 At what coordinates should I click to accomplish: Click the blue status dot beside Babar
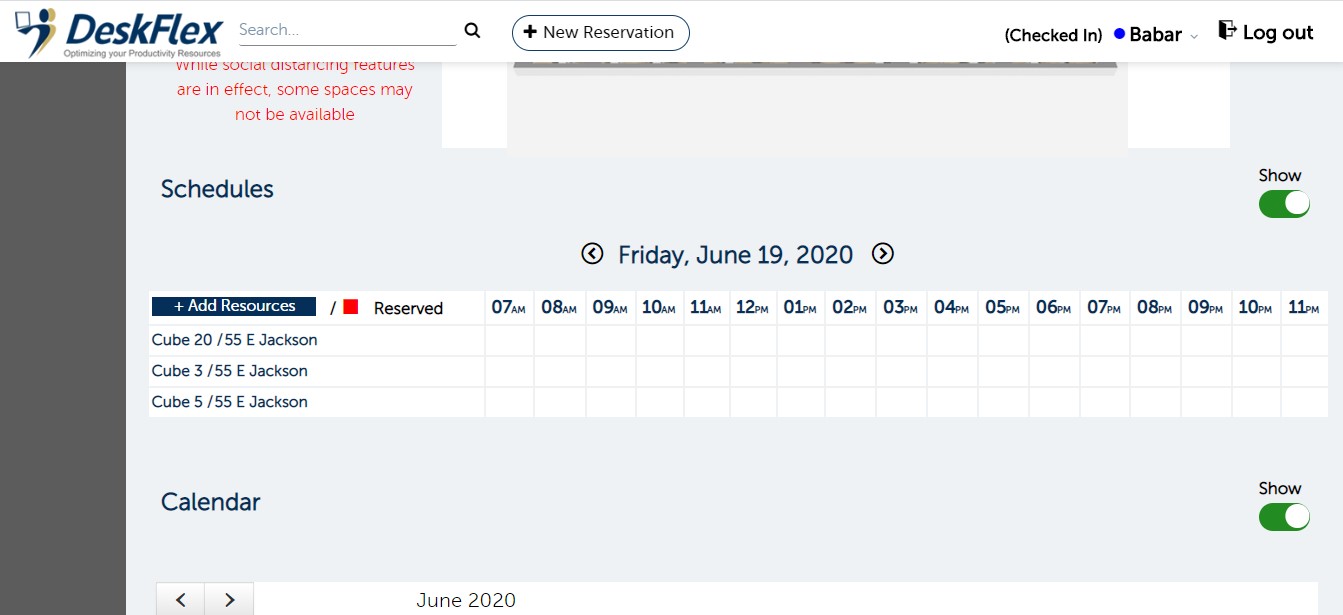click(1120, 35)
